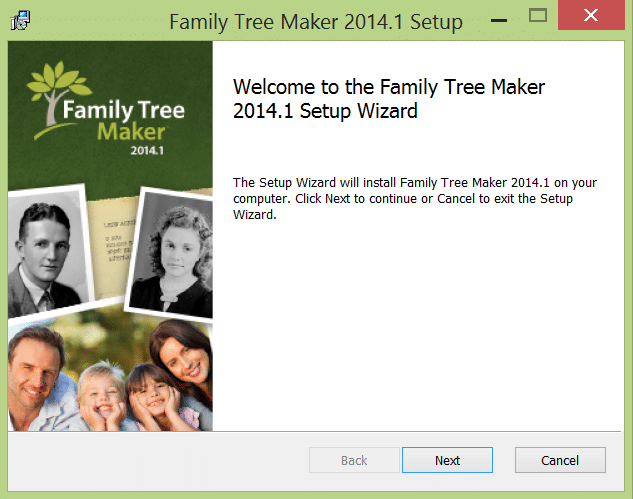Click the installer icon in the title bar
This screenshot has width=633, height=499.
20,21
